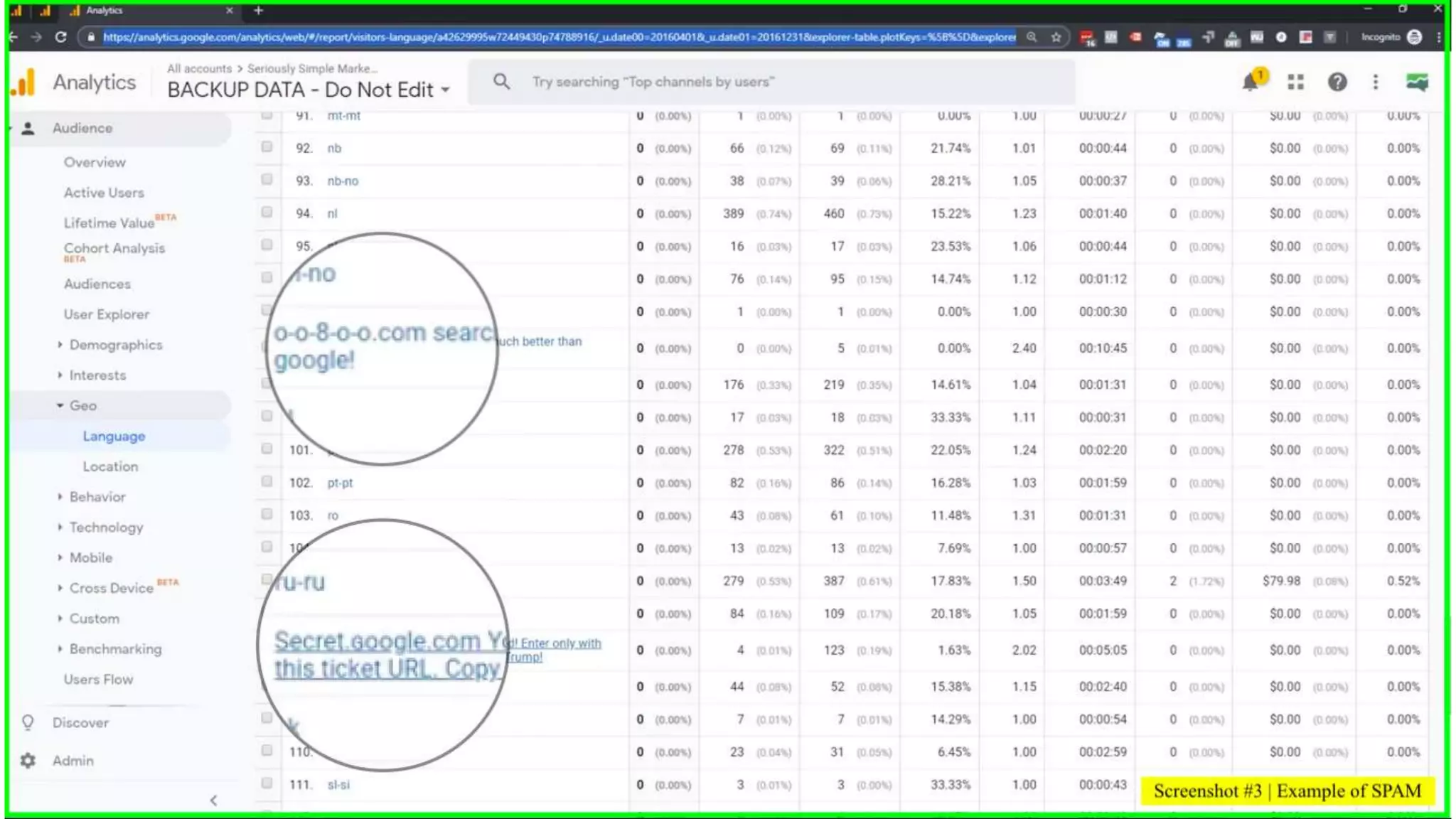Open the three-dot more options menu
1456x819 pixels.
[x=1376, y=82]
